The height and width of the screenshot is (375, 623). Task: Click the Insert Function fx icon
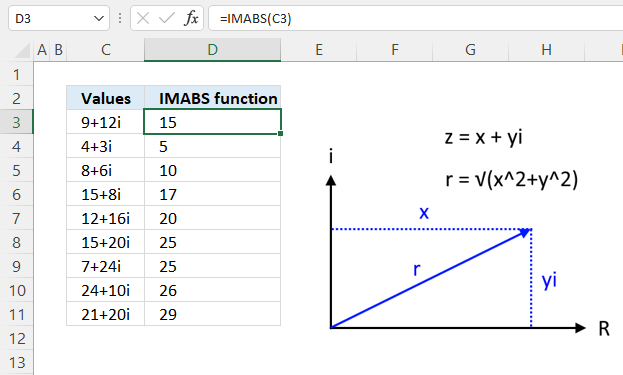pyautogui.click(x=191, y=18)
